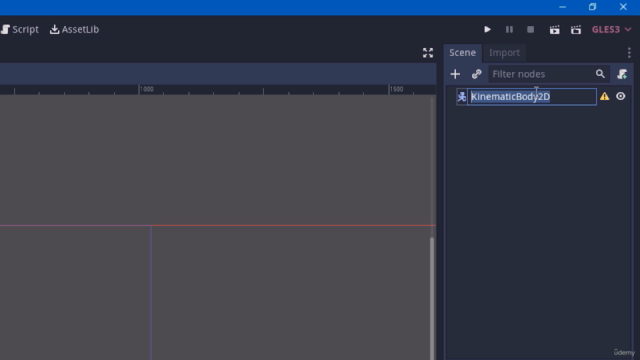
Task: Switch to the Import tab
Action: pyautogui.click(x=504, y=53)
